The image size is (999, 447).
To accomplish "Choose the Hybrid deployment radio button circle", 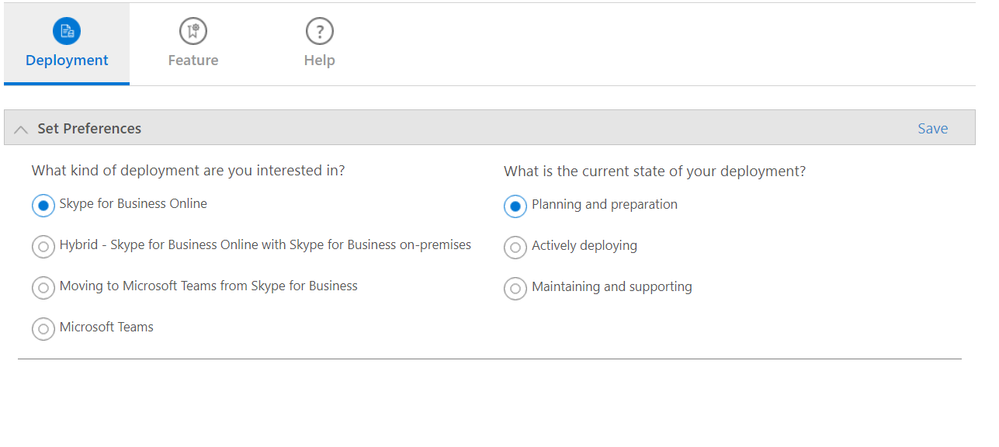I will (x=43, y=246).
